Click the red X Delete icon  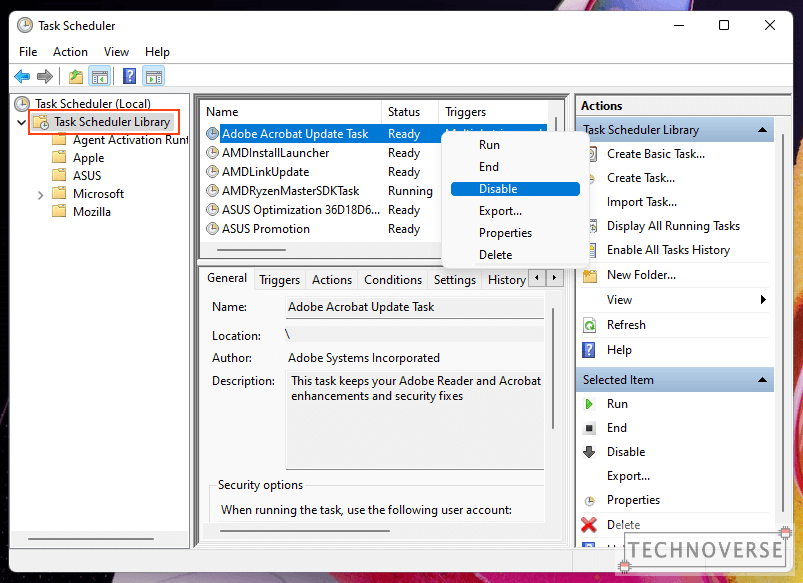pos(589,525)
